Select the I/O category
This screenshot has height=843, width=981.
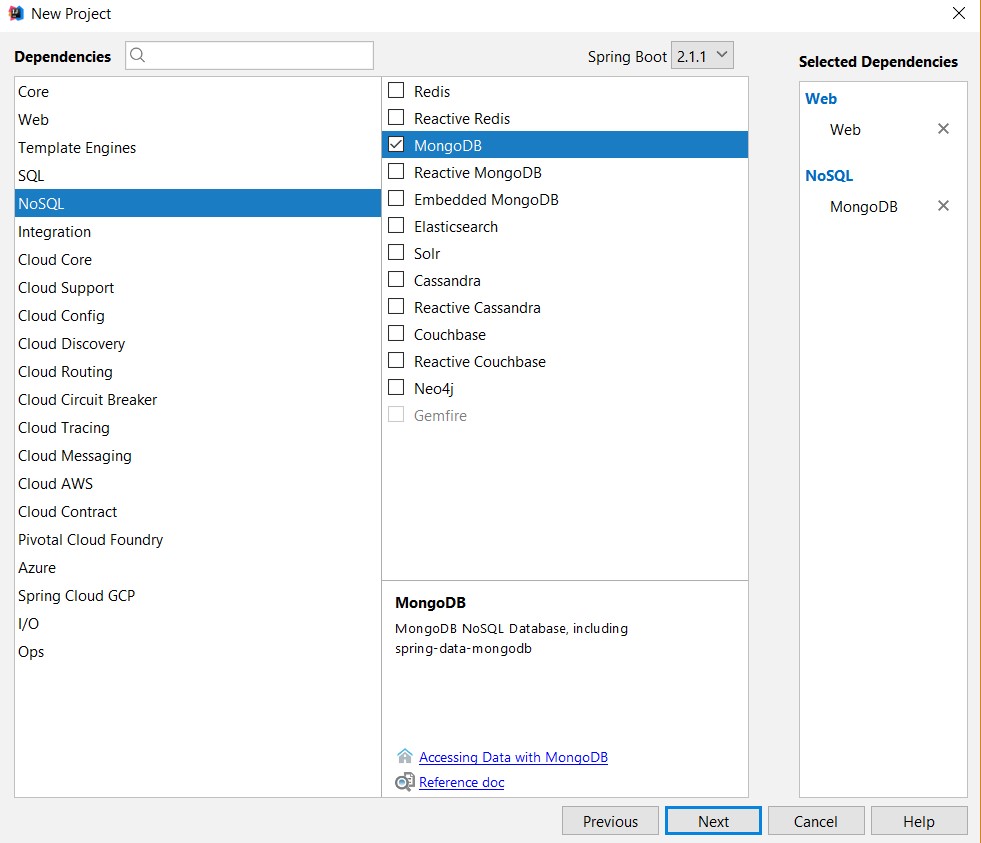click(x=198, y=623)
